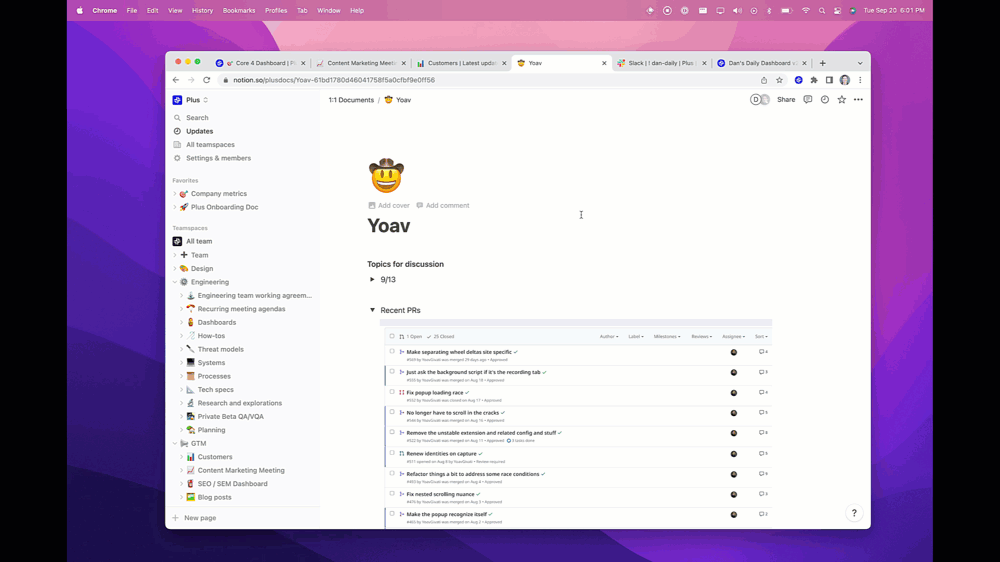This screenshot has height=562, width=1000.
Task: Expand the Dashboards page in sidebar
Action: coord(181,323)
